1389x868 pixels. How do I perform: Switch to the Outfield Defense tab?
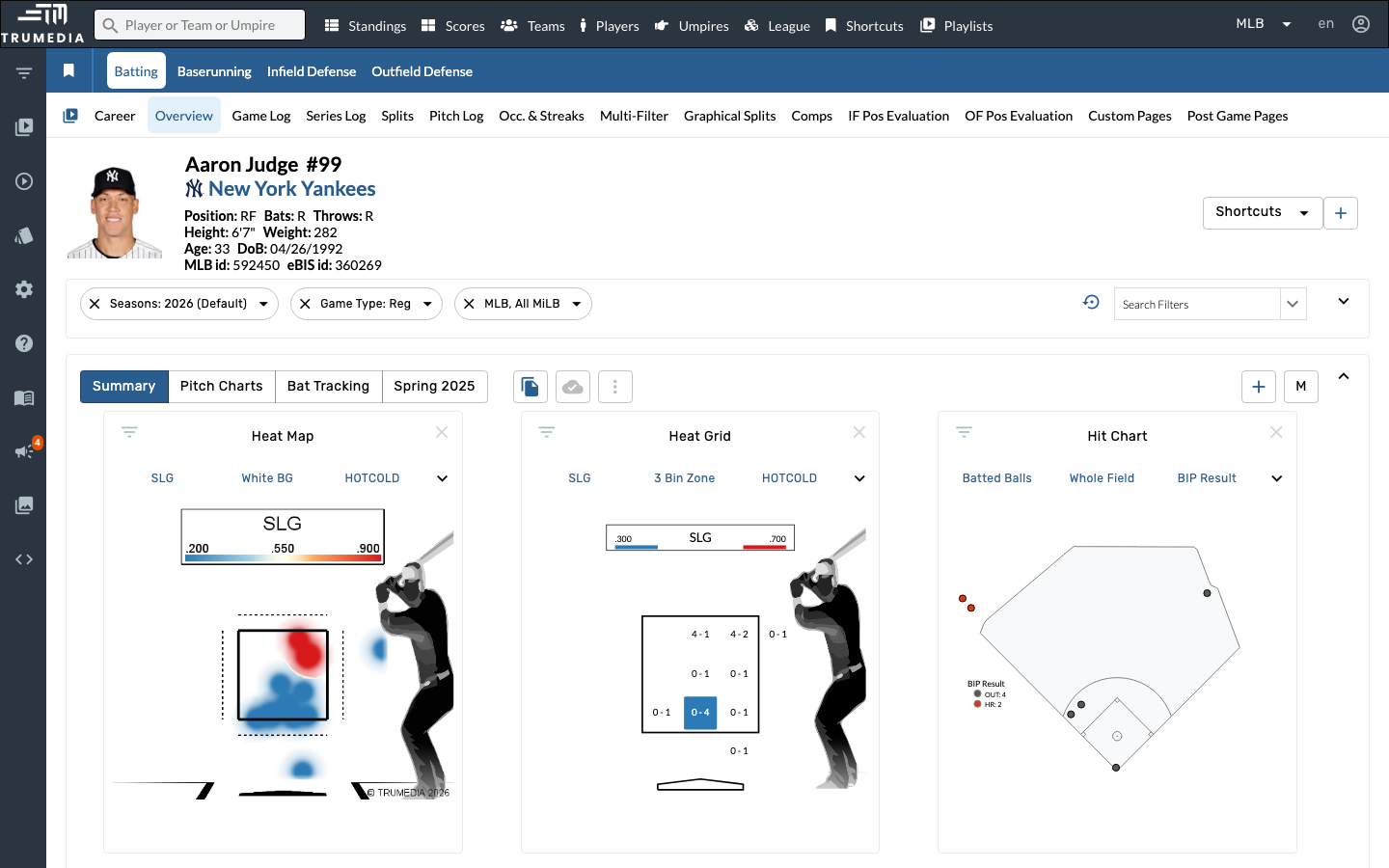point(422,71)
